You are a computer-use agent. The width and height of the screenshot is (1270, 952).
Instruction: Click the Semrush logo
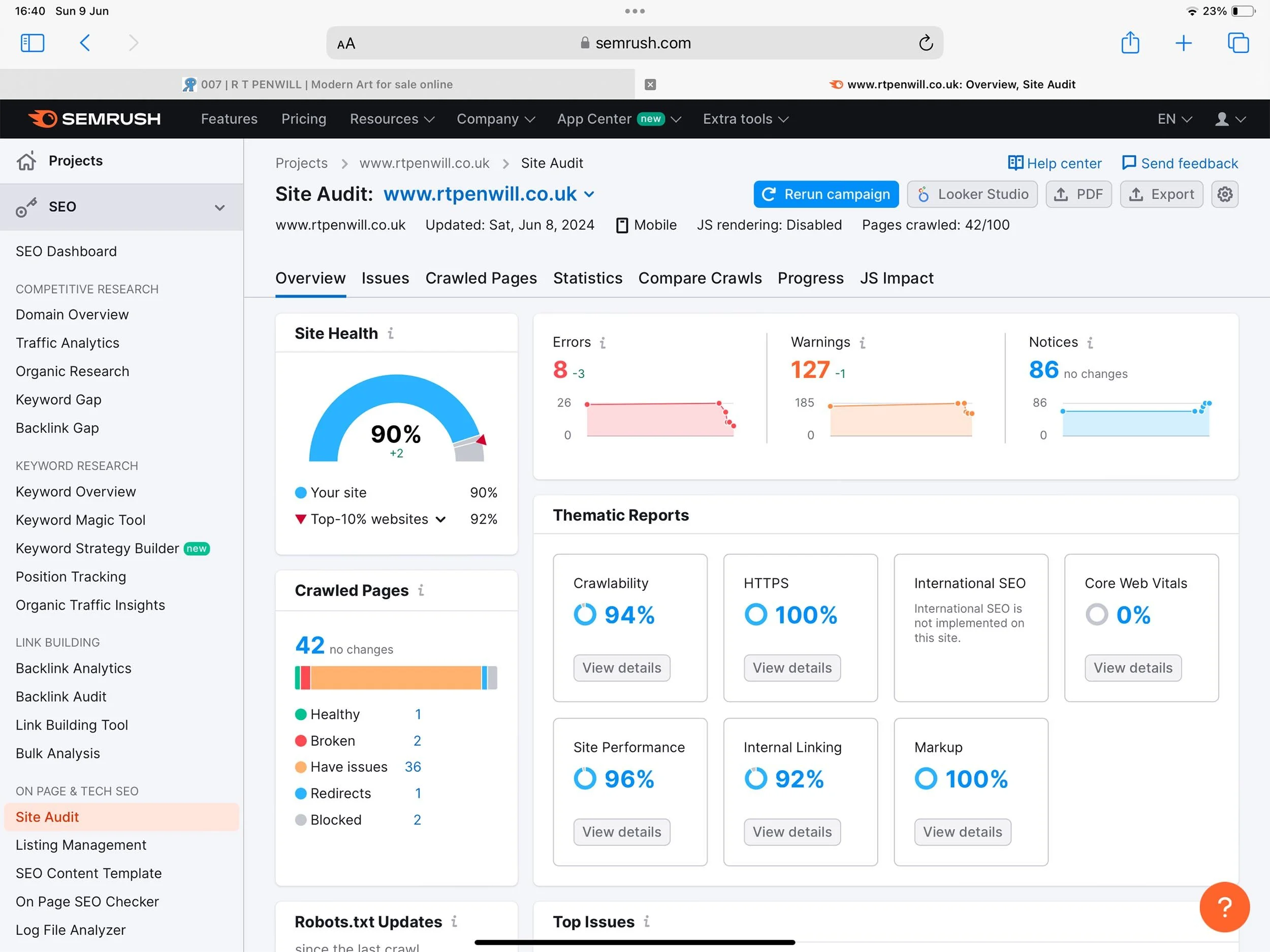[94, 119]
